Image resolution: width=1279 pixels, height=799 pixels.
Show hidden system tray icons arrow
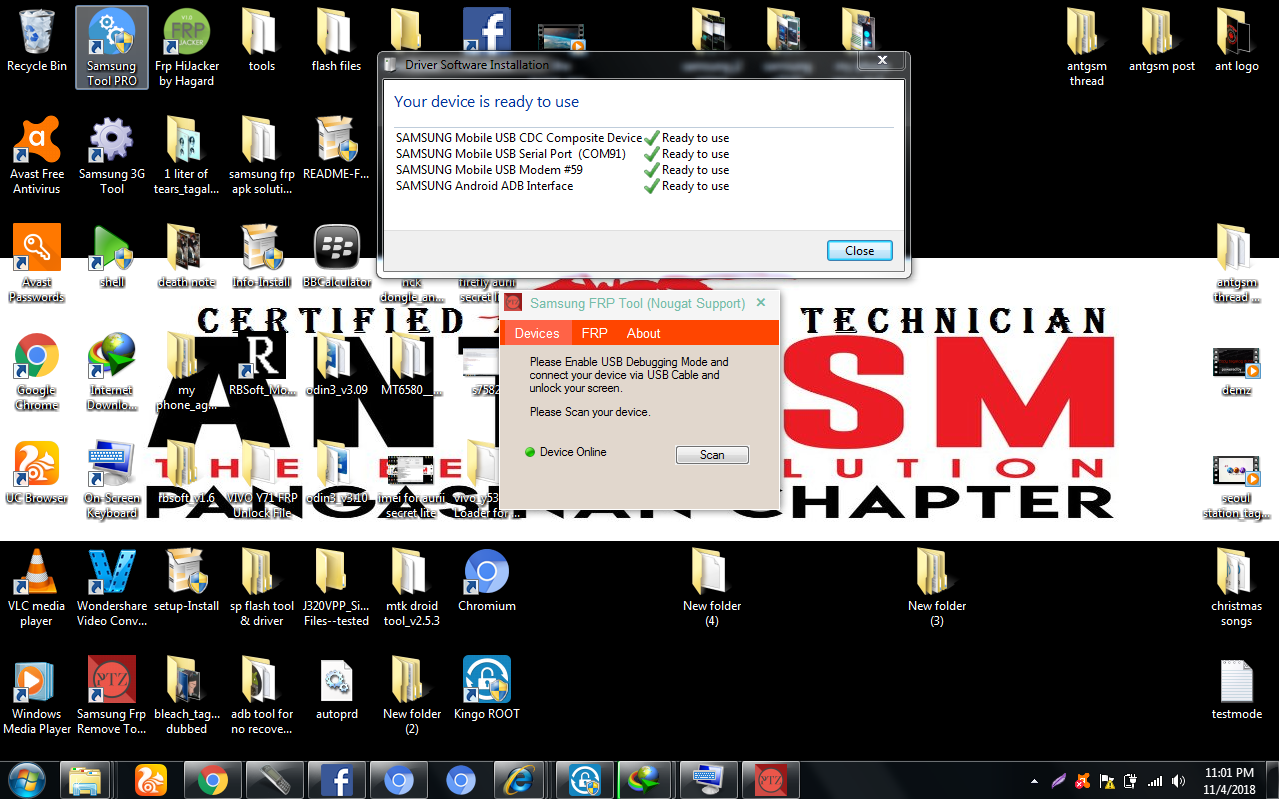click(1034, 781)
